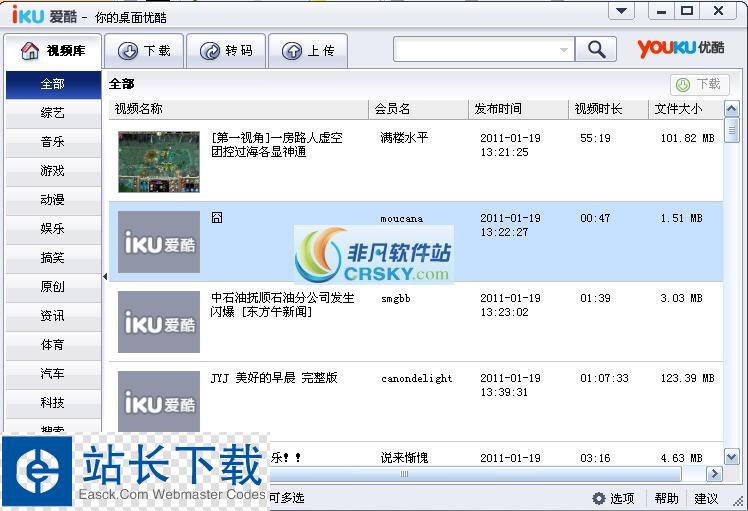
Task: Open the 上传 upload tab
Action: [308, 51]
